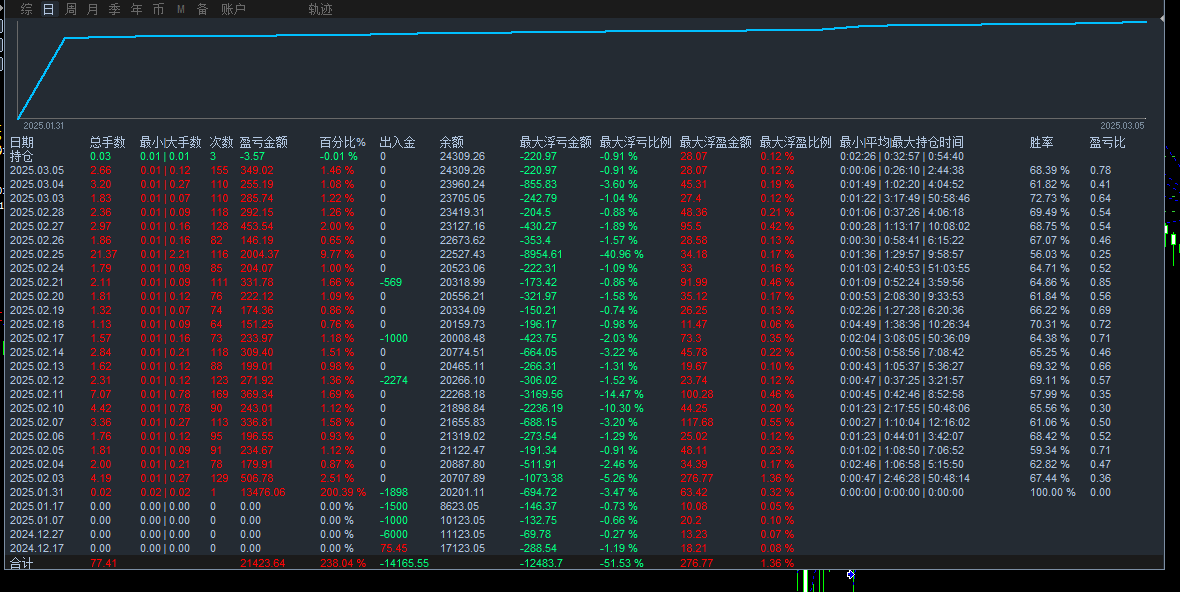Select the 2025.01.31 date cell in the table
1180x592 pixels.
coord(37,492)
